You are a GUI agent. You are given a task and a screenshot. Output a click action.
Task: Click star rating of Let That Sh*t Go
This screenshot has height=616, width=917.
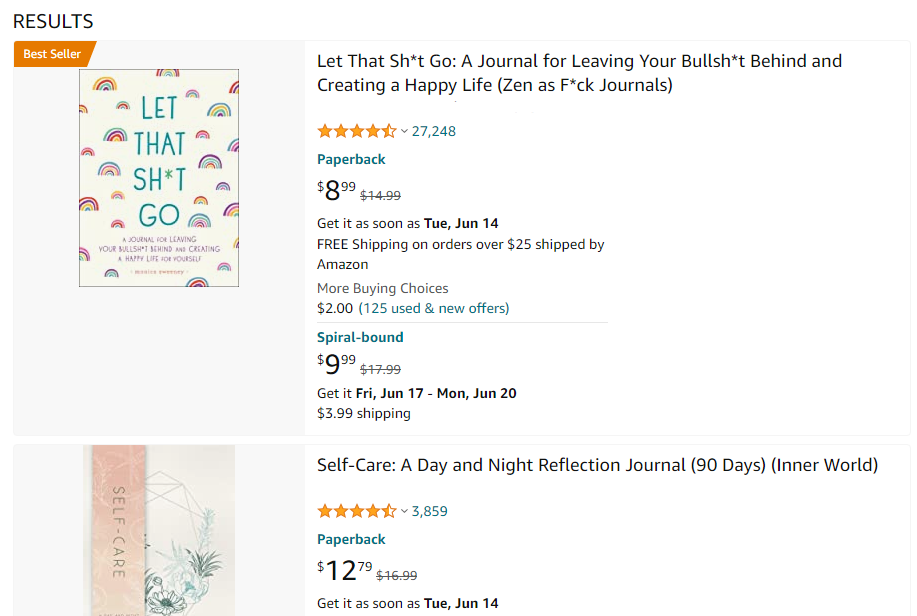click(356, 131)
